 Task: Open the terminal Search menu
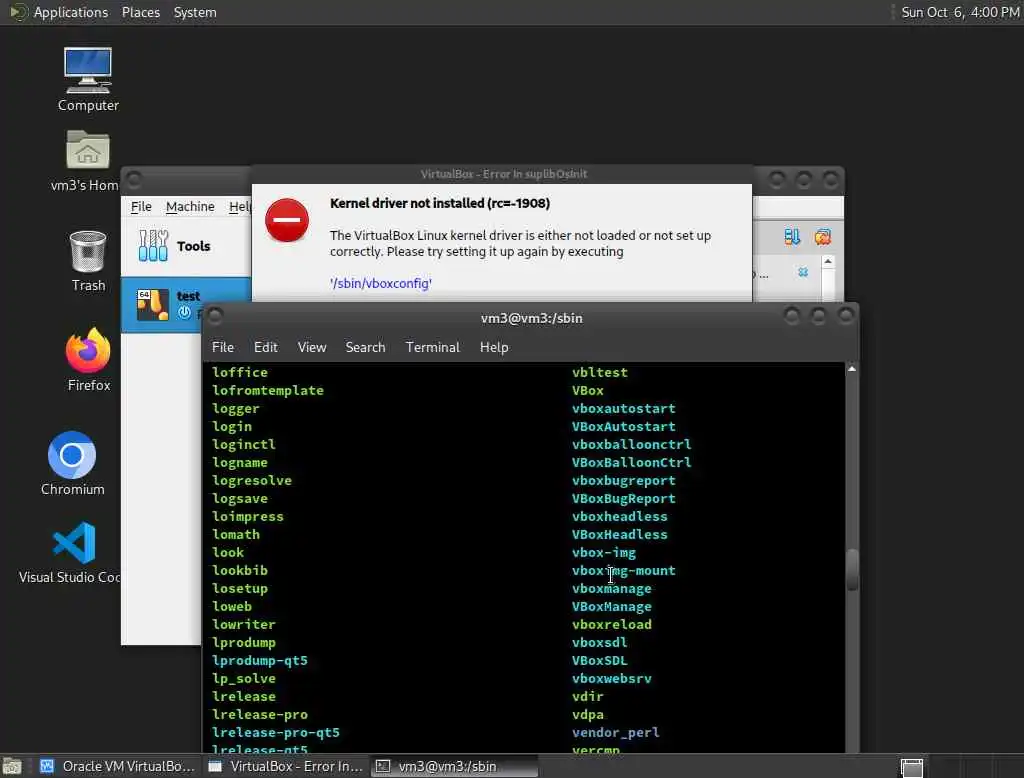coord(365,347)
